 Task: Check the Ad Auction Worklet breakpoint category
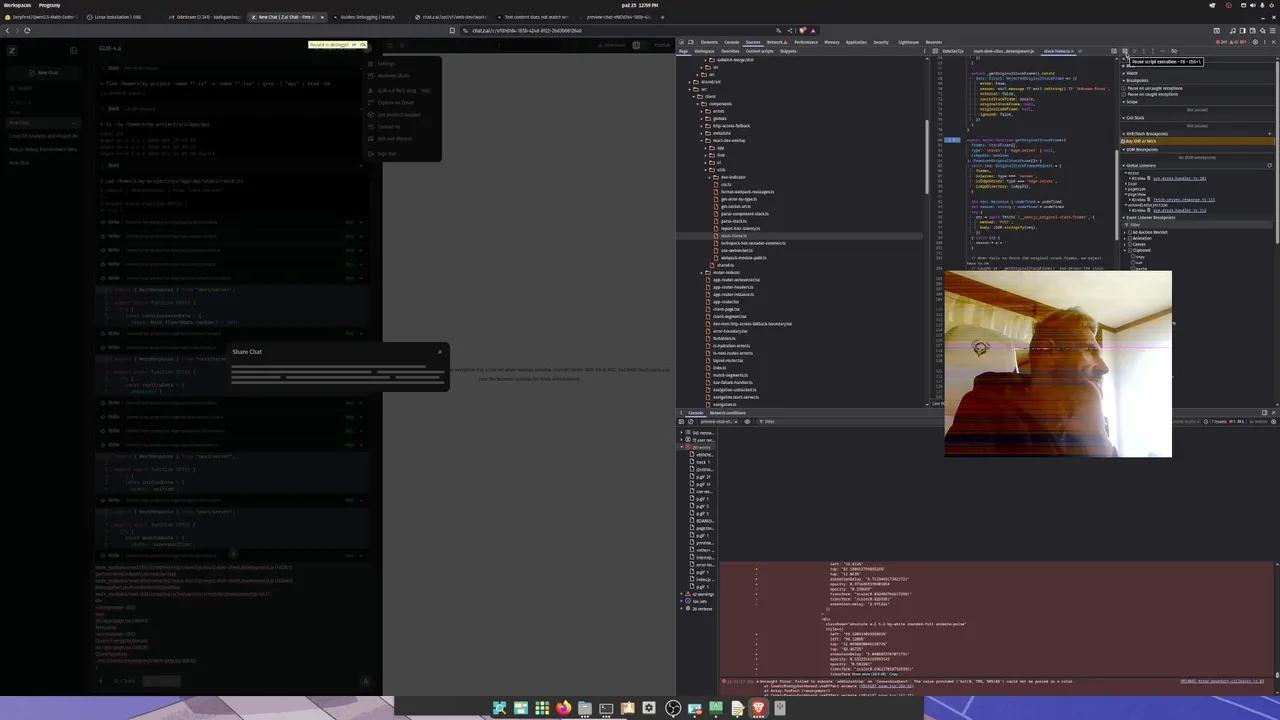pyautogui.click(x=1130, y=232)
